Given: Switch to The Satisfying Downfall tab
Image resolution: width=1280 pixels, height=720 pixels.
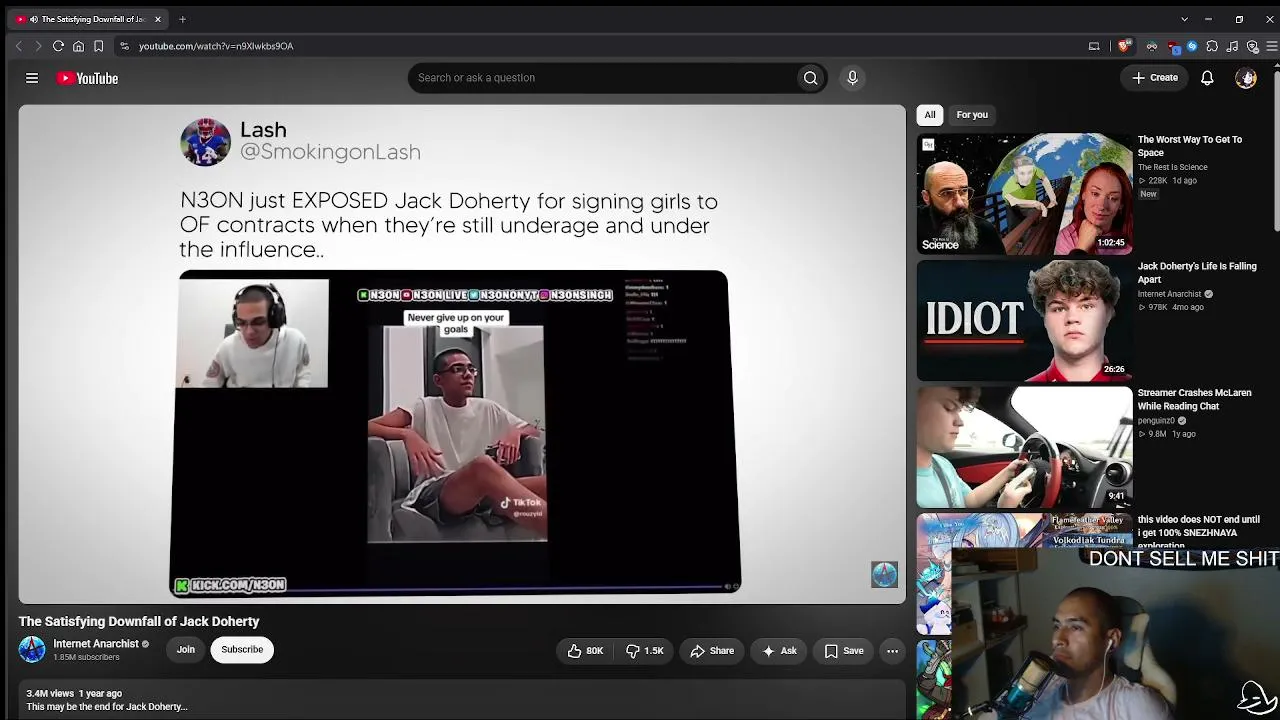Looking at the screenshot, I should point(88,19).
